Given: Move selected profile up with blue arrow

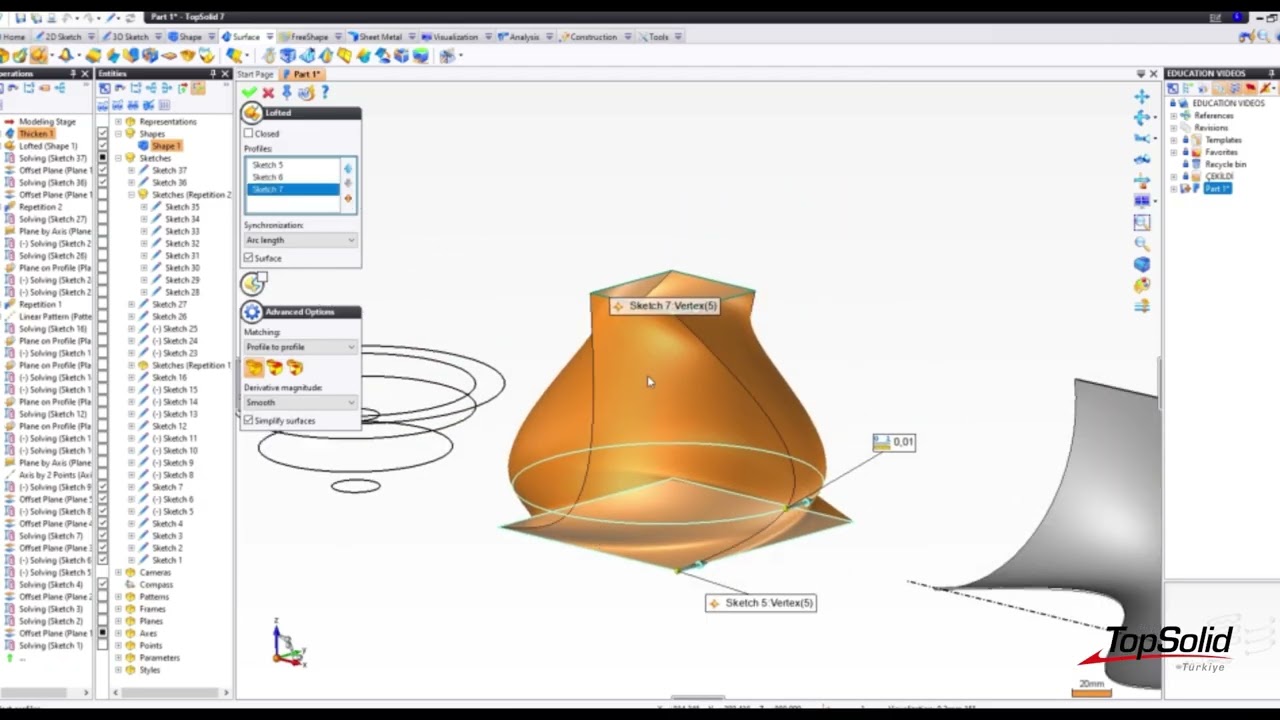Looking at the screenshot, I should (x=348, y=168).
